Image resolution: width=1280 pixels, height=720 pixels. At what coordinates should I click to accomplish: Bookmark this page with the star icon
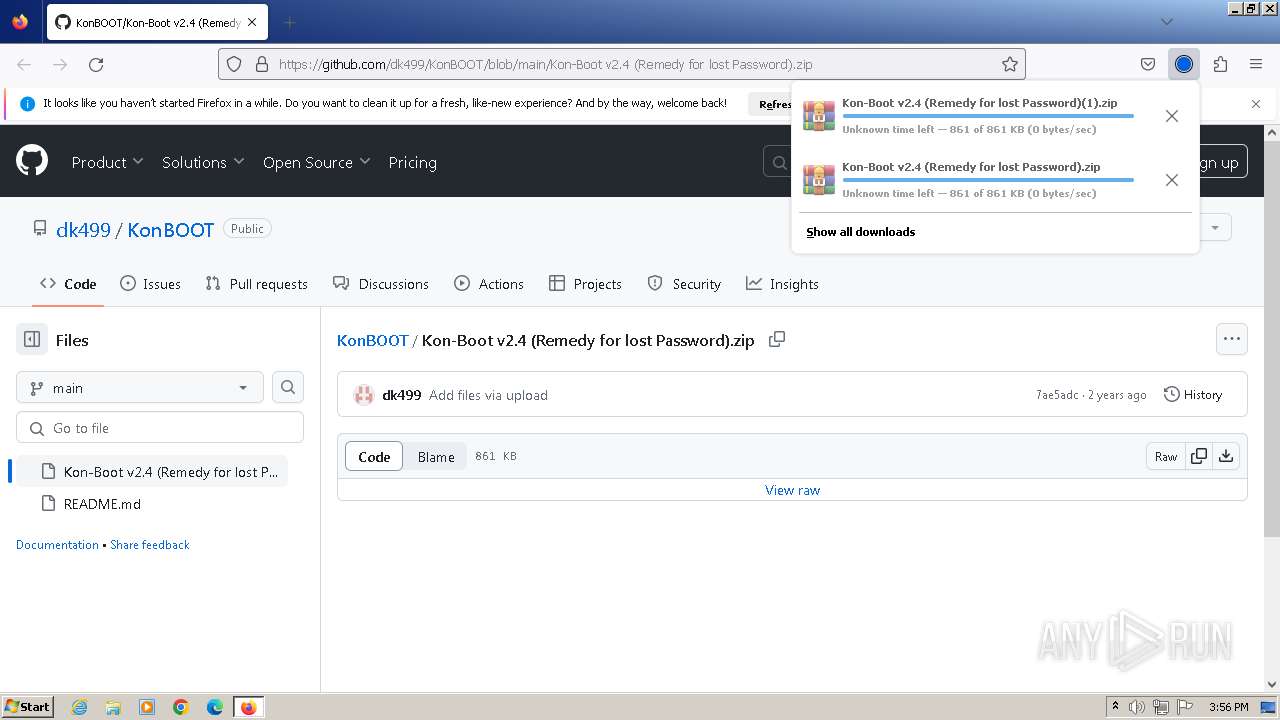click(1010, 64)
